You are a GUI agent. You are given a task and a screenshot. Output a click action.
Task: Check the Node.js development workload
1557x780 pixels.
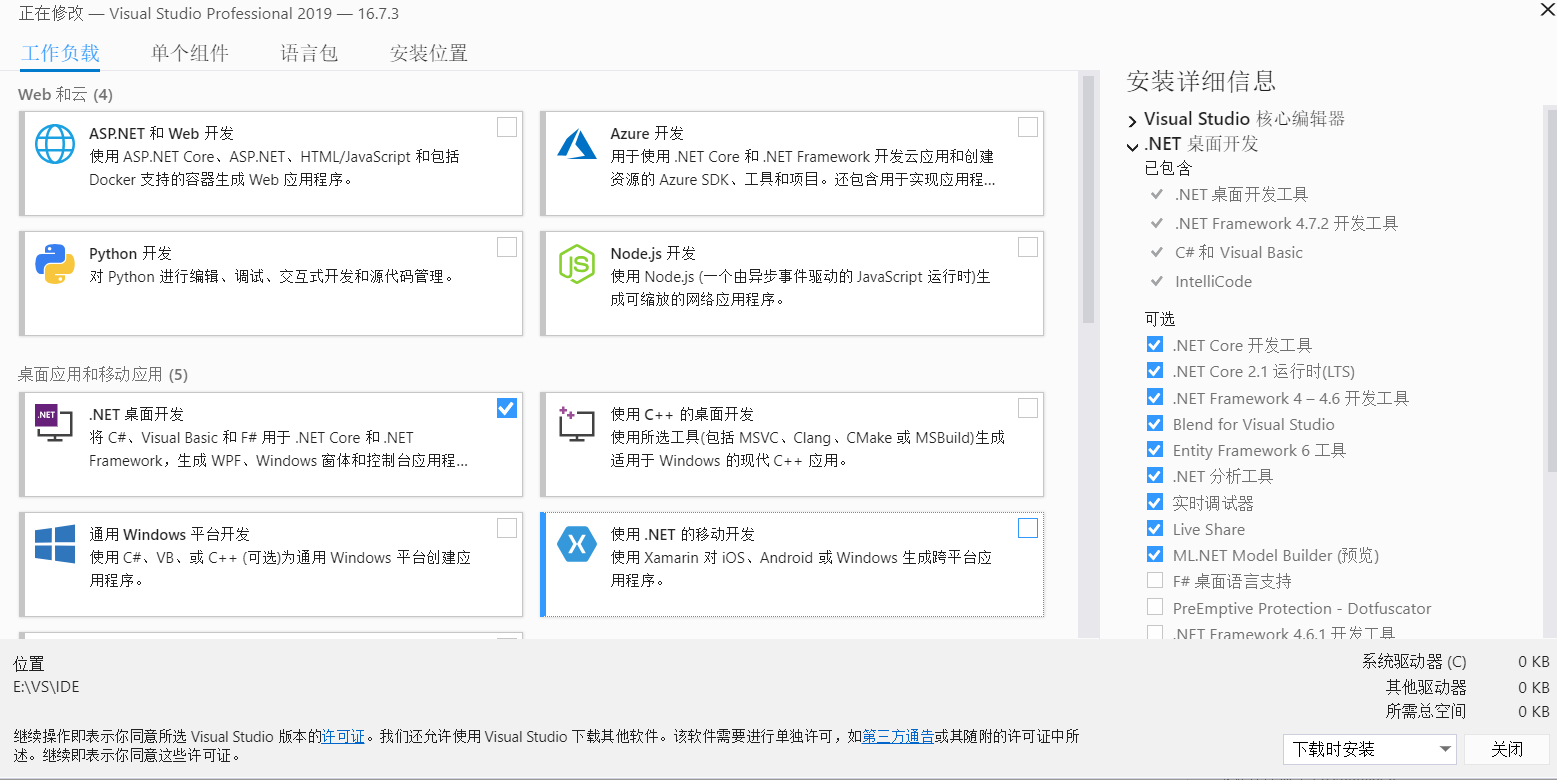click(1028, 247)
